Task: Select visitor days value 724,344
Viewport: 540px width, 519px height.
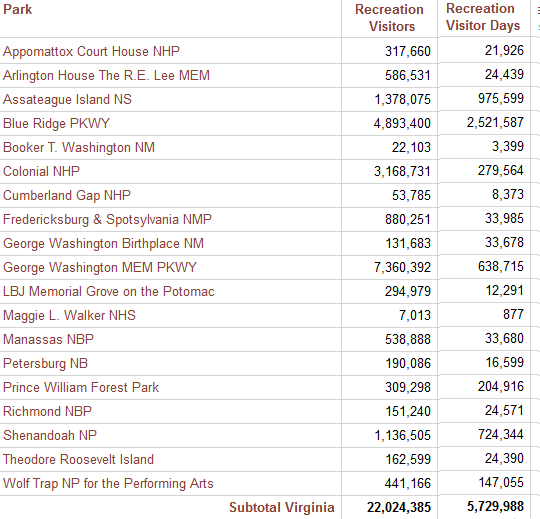Action: click(x=501, y=435)
